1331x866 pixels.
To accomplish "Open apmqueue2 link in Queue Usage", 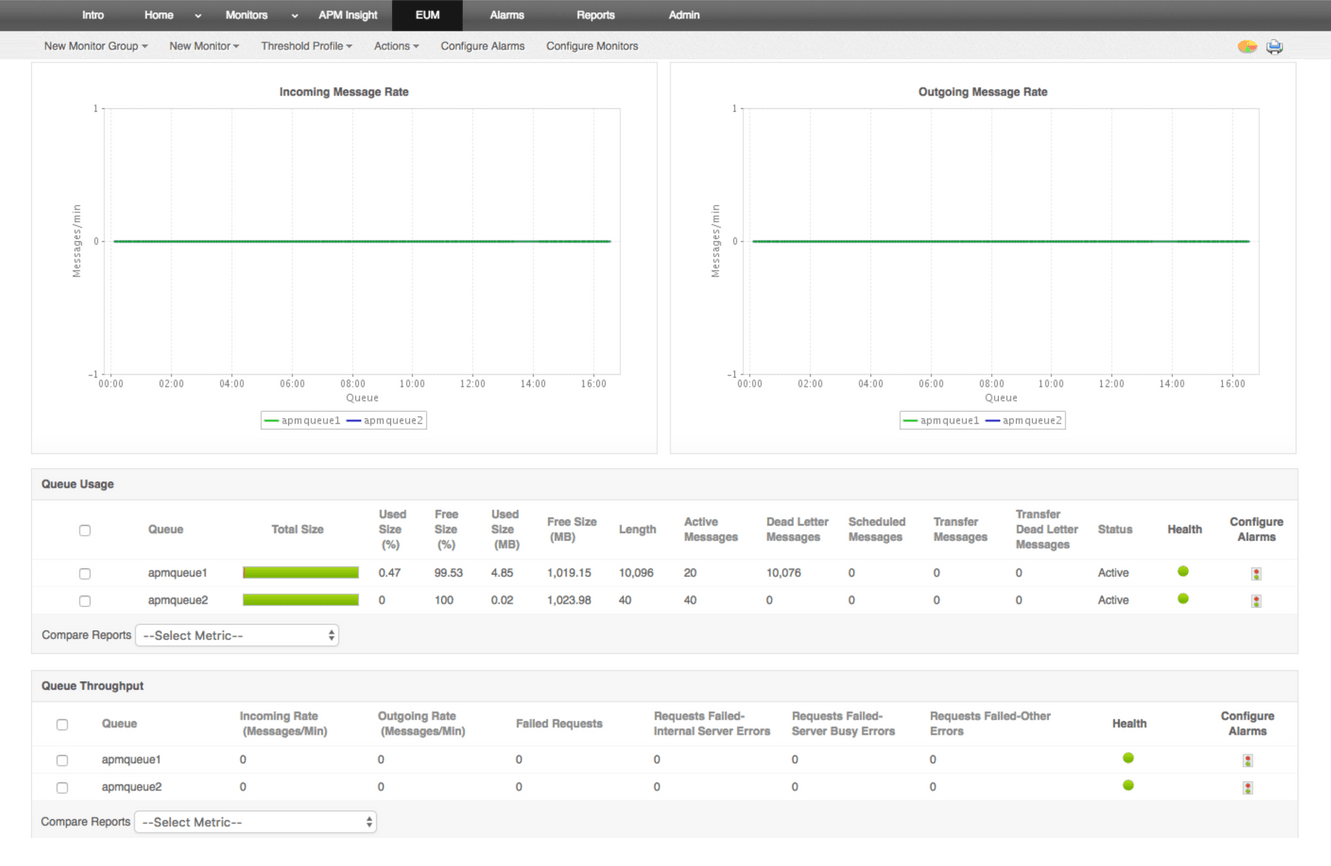I will pyautogui.click(x=178, y=600).
